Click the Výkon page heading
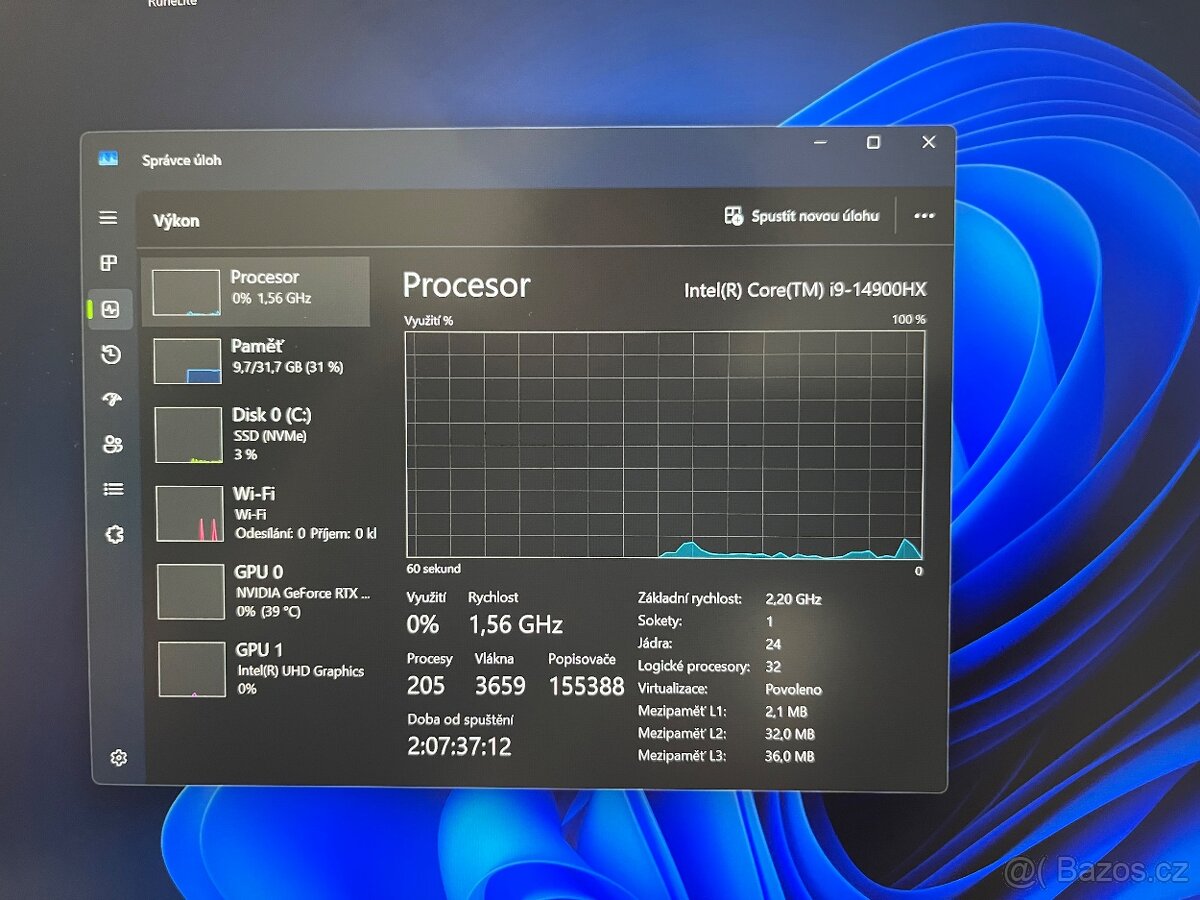 (177, 221)
